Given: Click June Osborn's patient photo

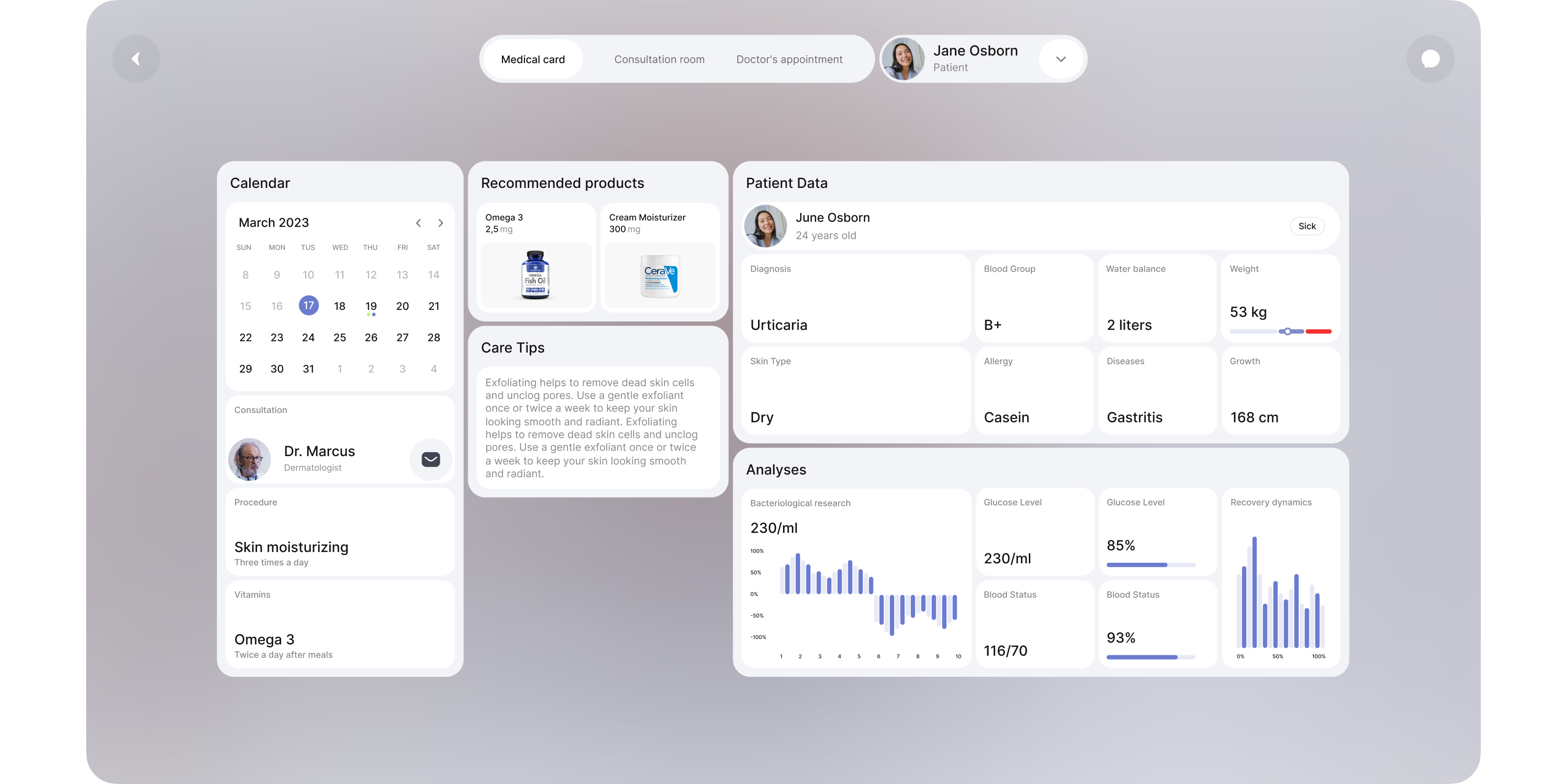Looking at the screenshot, I should click(x=765, y=226).
